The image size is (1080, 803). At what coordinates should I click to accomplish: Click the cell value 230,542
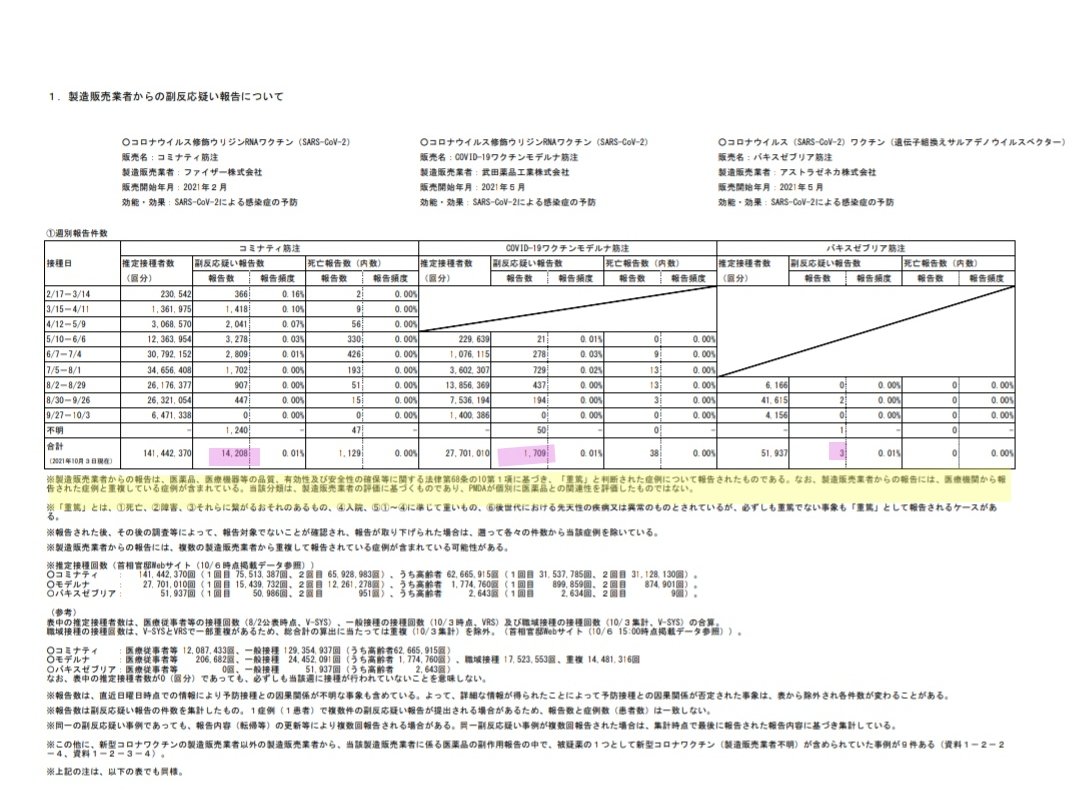click(175, 293)
